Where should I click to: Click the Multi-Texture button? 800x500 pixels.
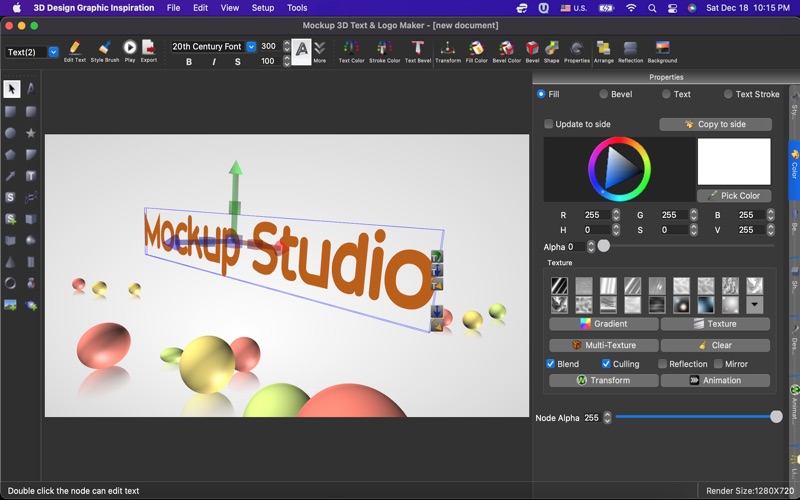click(x=604, y=345)
